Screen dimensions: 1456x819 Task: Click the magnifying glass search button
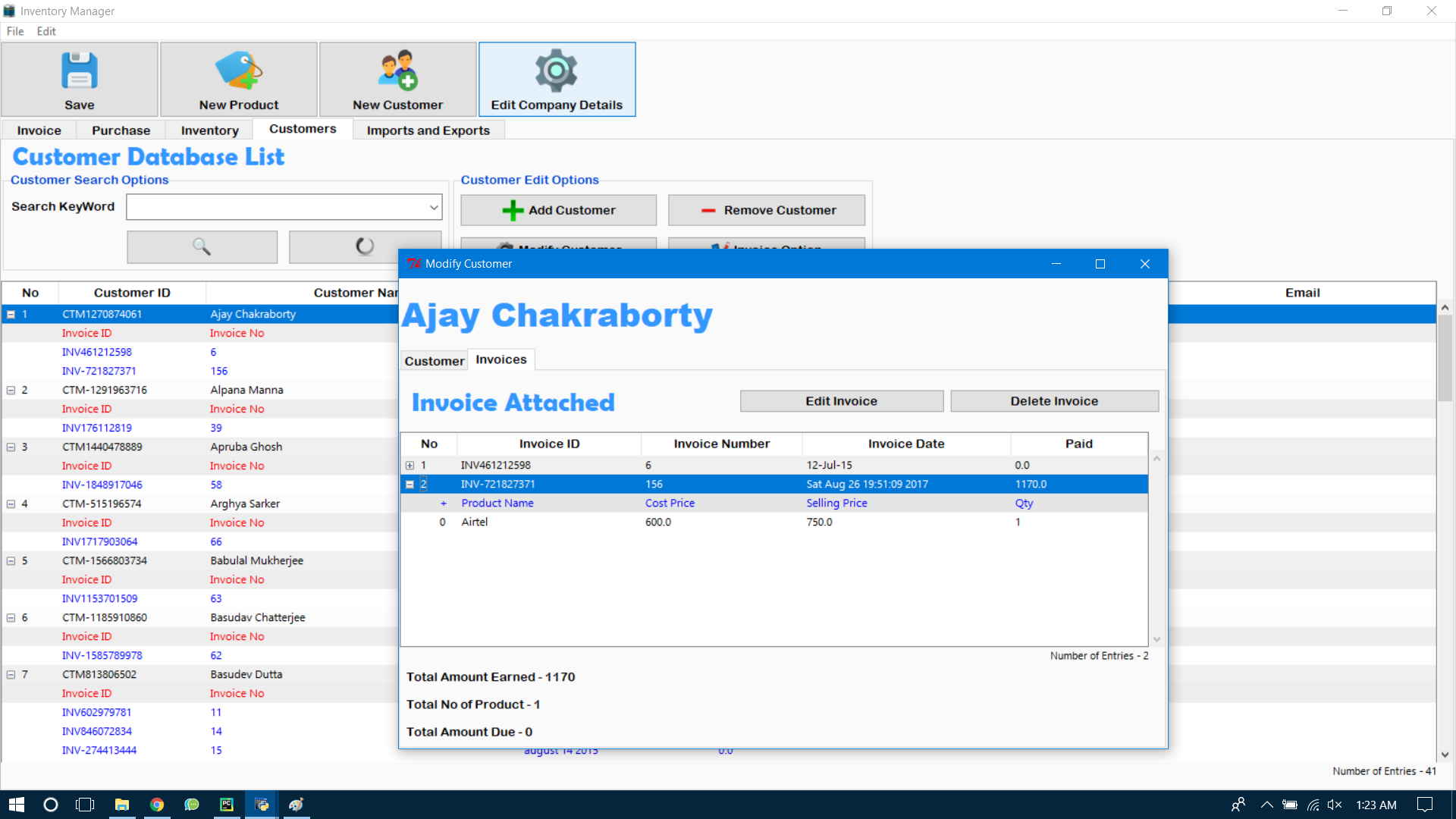tap(202, 246)
